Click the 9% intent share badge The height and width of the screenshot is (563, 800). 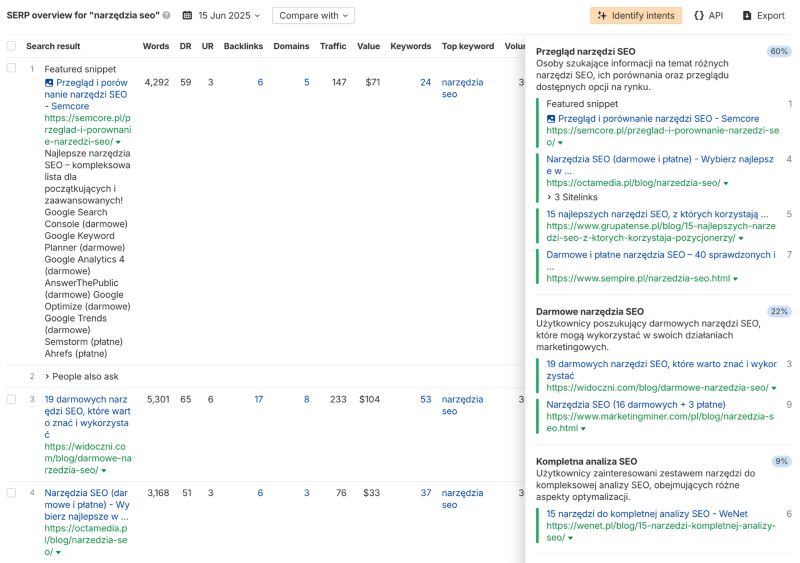point(781,461)
